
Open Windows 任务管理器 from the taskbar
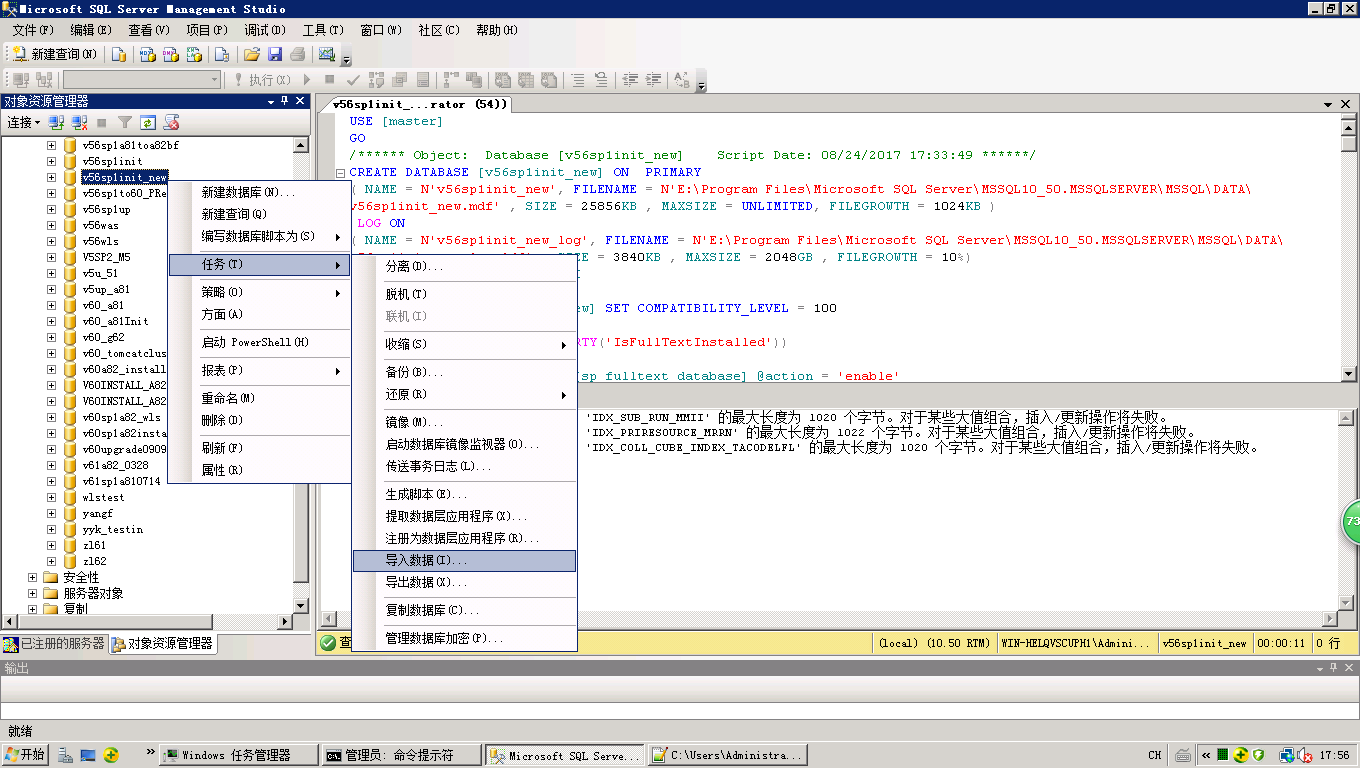(x=237, y=755)
